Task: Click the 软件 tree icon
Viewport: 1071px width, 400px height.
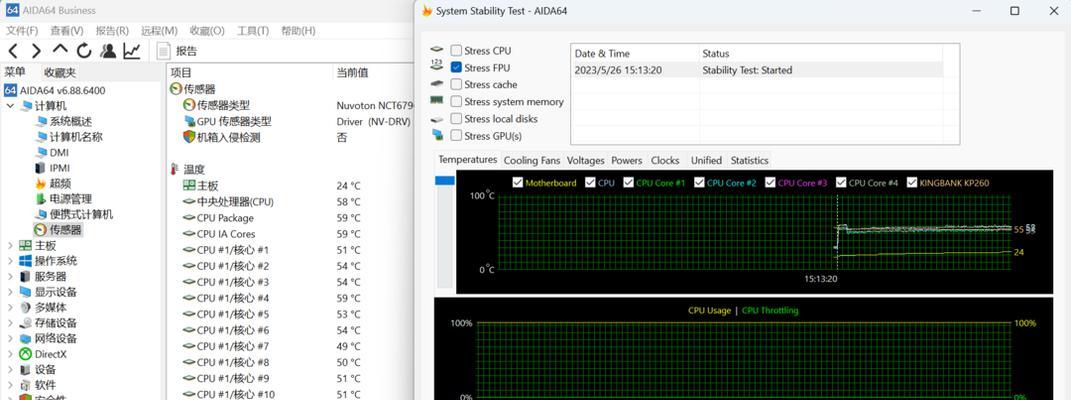Action: pyautogui.click(x=25, y=386)
